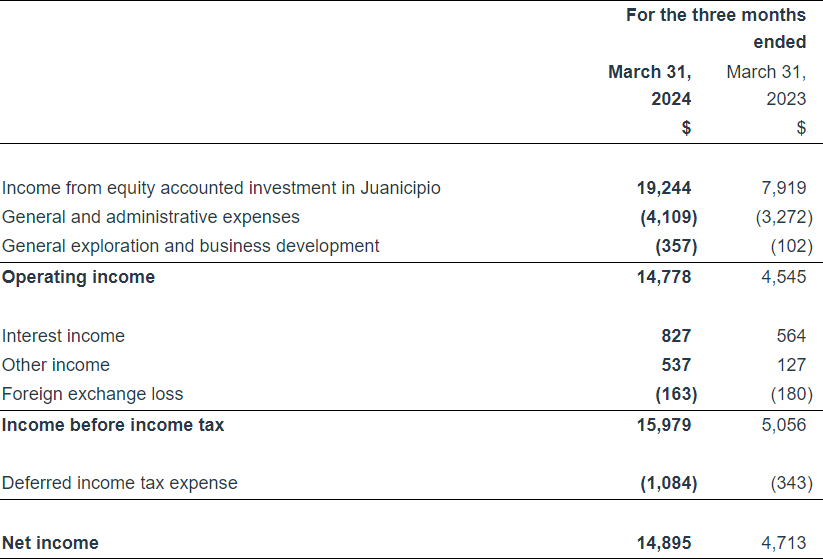This screenshot has width=823, height=559.
Task: Select the 14,895 net income value
Action: click(663, 543)
